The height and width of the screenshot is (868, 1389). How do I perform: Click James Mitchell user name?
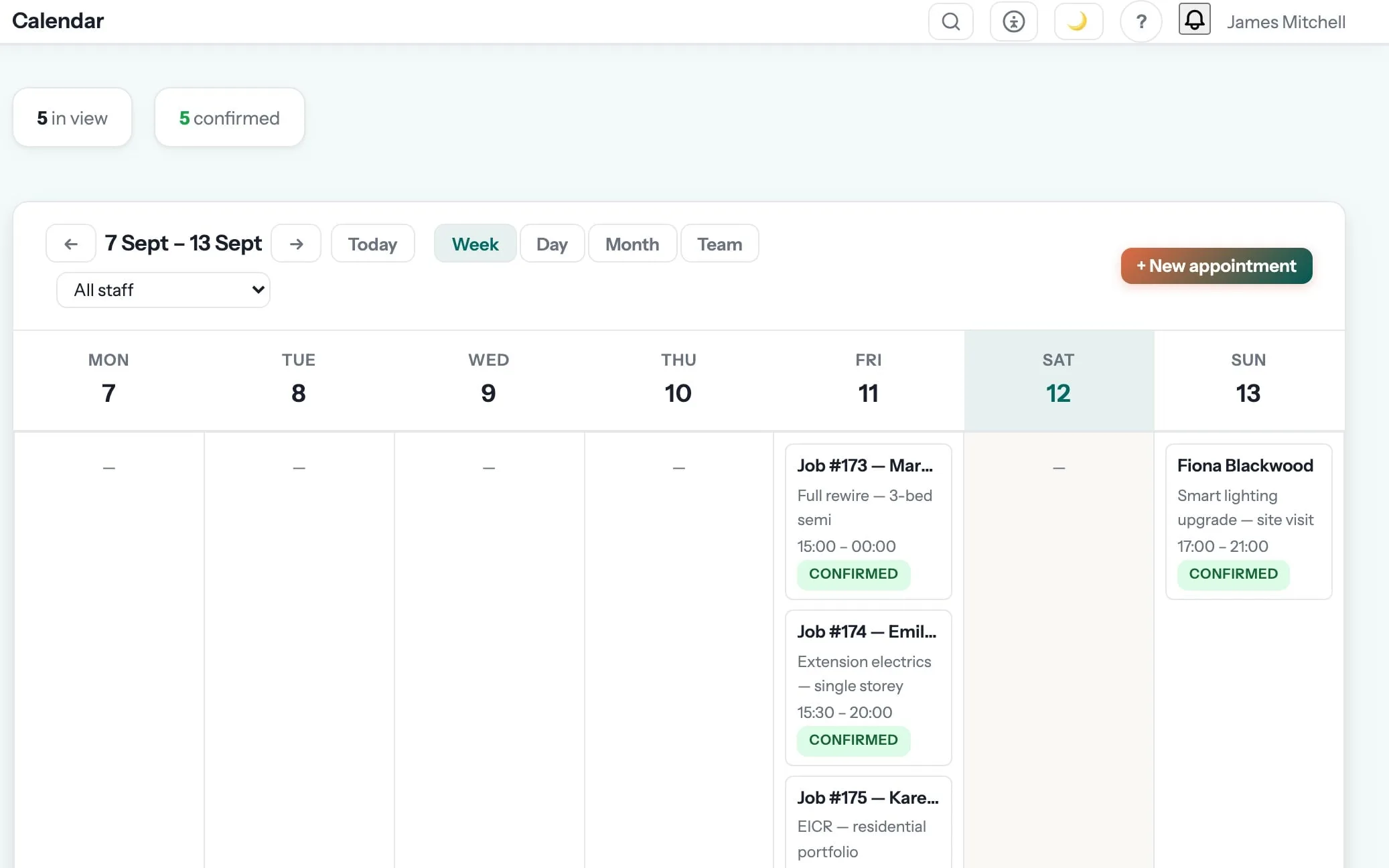coord(1286,22)
